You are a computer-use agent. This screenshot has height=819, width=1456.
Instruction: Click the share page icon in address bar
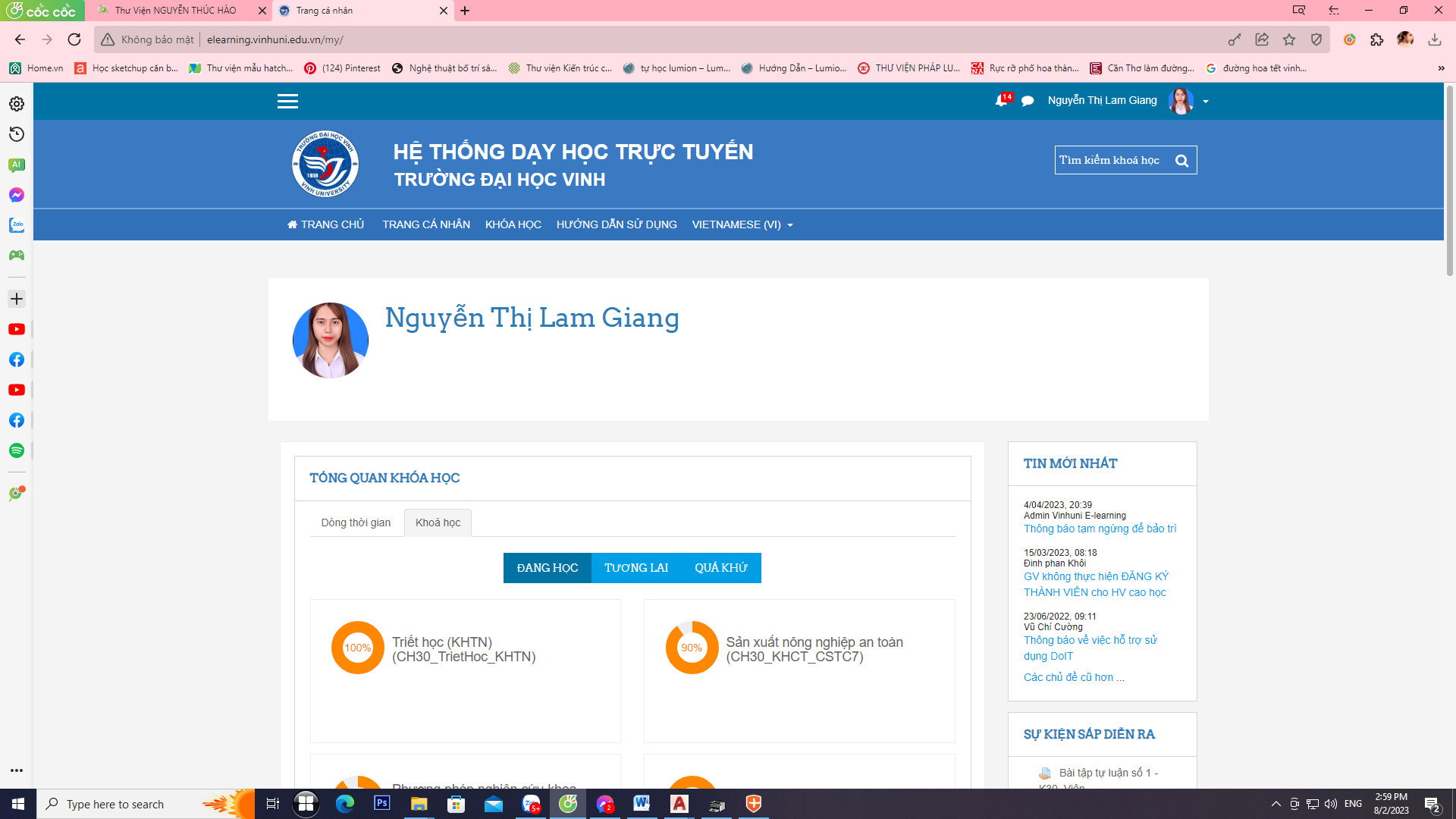click(x=1262, y=39)
